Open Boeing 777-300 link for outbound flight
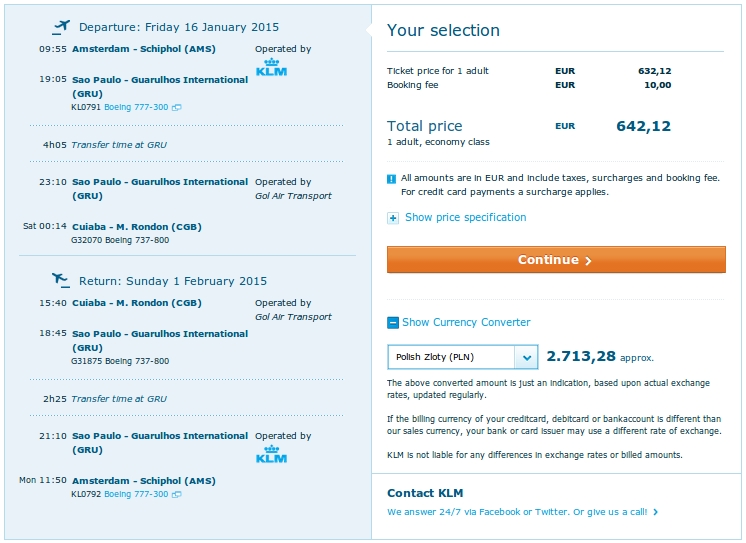Image resolution: width=746 pixels, height=543 pixels. 136,108
